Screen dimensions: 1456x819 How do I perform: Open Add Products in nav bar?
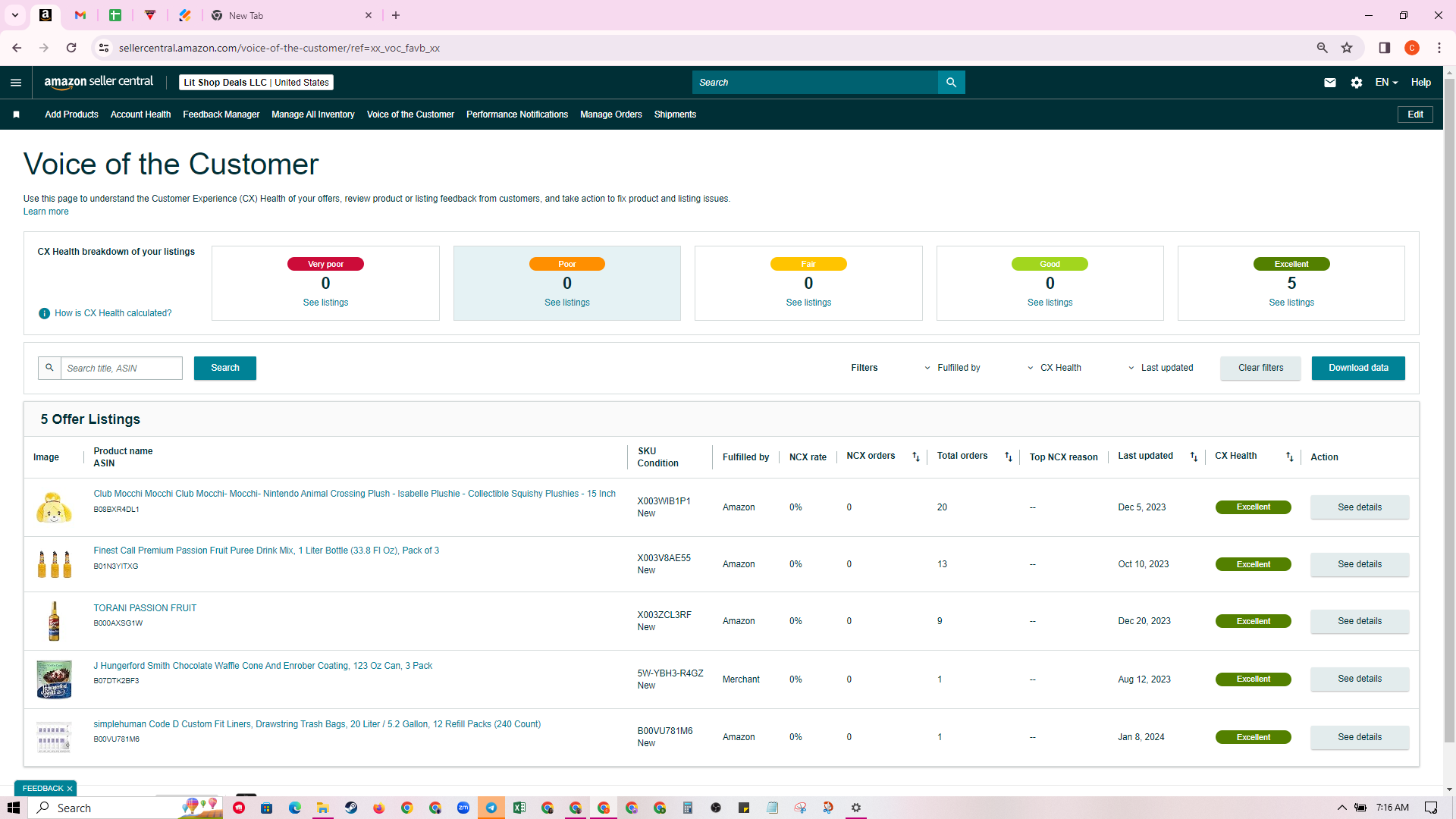coord(71,115)
